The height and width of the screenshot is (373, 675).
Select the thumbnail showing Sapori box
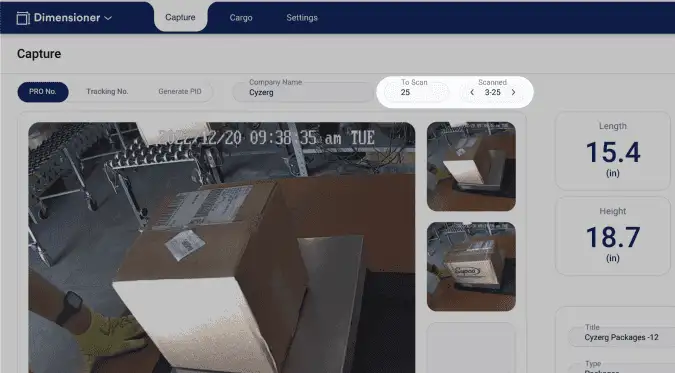471,266
